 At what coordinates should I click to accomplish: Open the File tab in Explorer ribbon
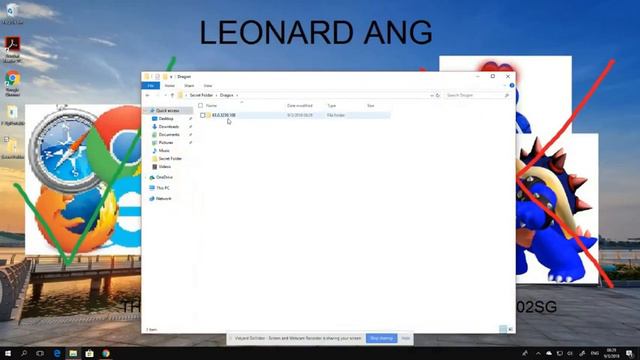coord(151,86)
